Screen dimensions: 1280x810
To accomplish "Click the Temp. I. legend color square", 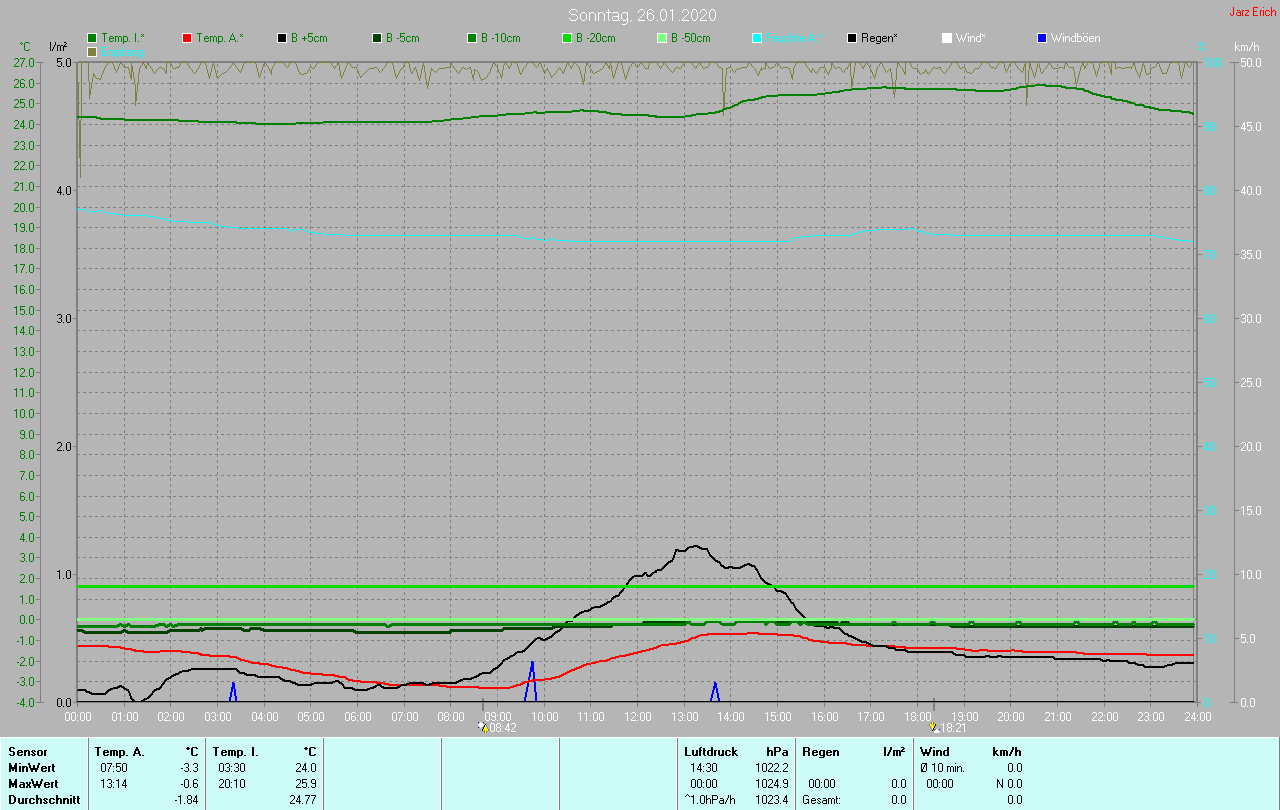I will pyautogui.click(x=92, y=38).
